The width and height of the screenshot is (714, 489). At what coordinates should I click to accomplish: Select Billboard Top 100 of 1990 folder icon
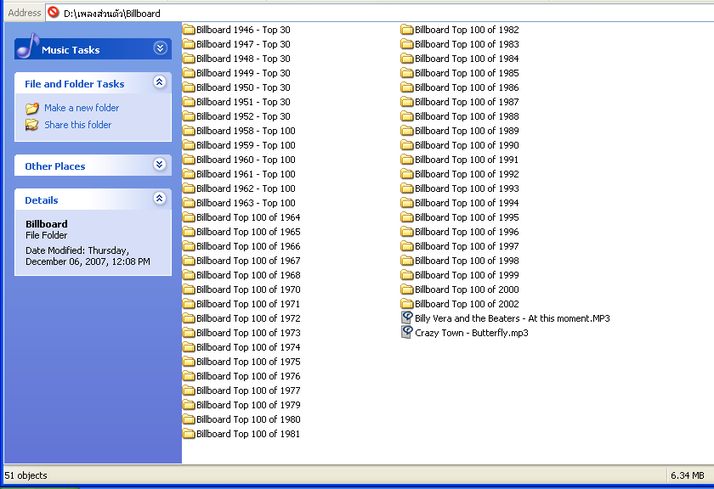pos(407,145)
